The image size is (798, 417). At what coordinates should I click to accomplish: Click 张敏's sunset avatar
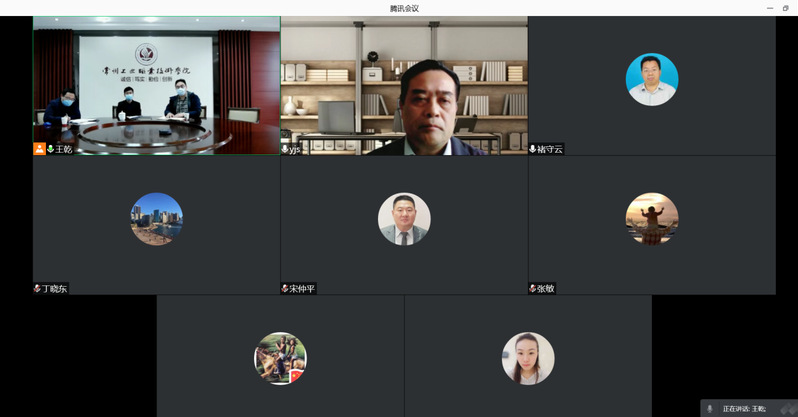point(652,219)
